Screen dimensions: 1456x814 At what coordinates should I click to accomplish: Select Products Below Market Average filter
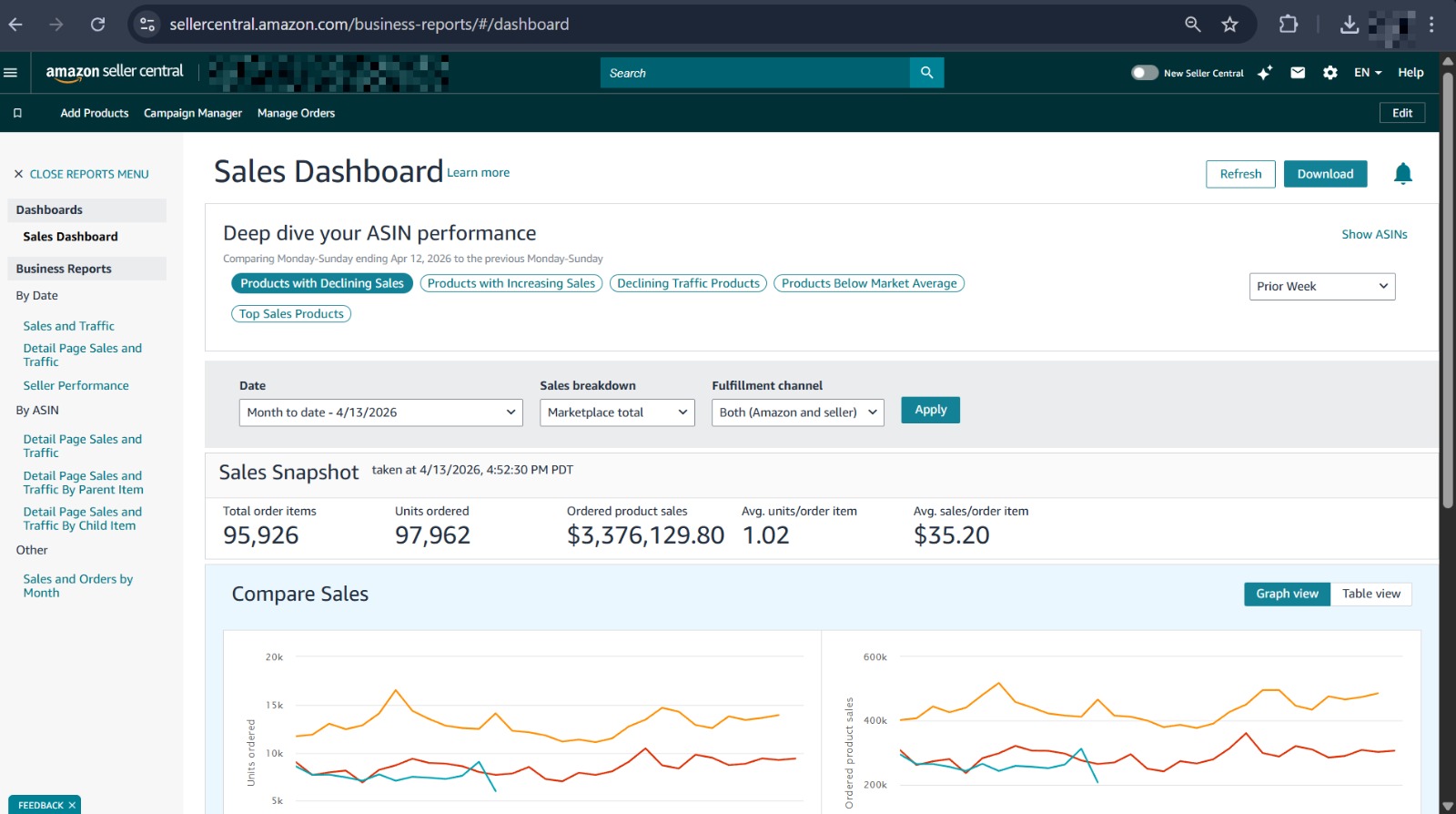click(868, 283)
